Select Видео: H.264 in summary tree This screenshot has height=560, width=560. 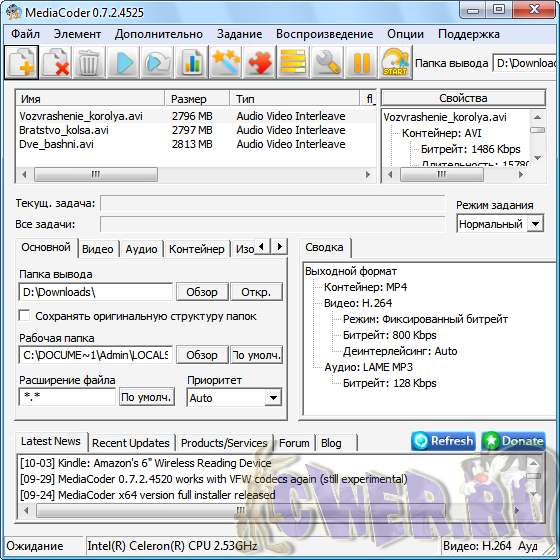click(x=358, y=303)
